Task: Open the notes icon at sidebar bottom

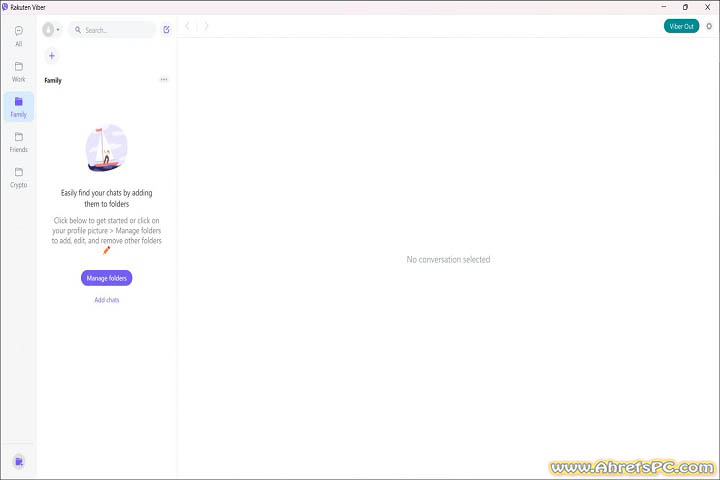Action: pyautogui.click(x=19, y=462)
